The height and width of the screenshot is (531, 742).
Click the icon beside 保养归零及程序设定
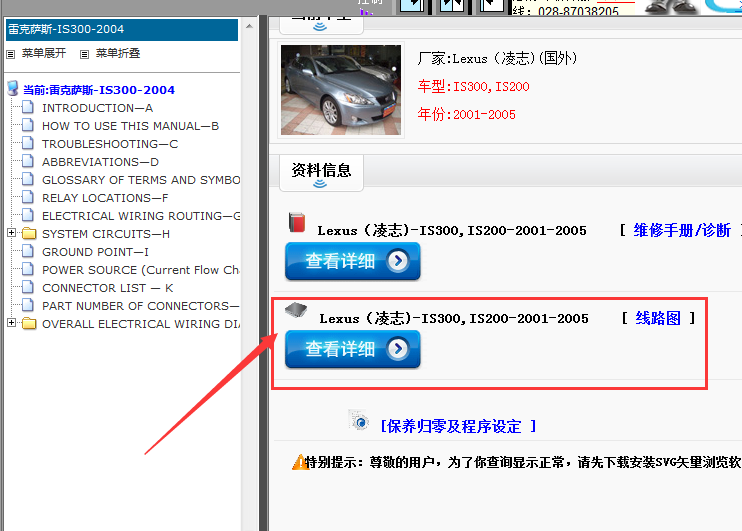coord(359,420)
